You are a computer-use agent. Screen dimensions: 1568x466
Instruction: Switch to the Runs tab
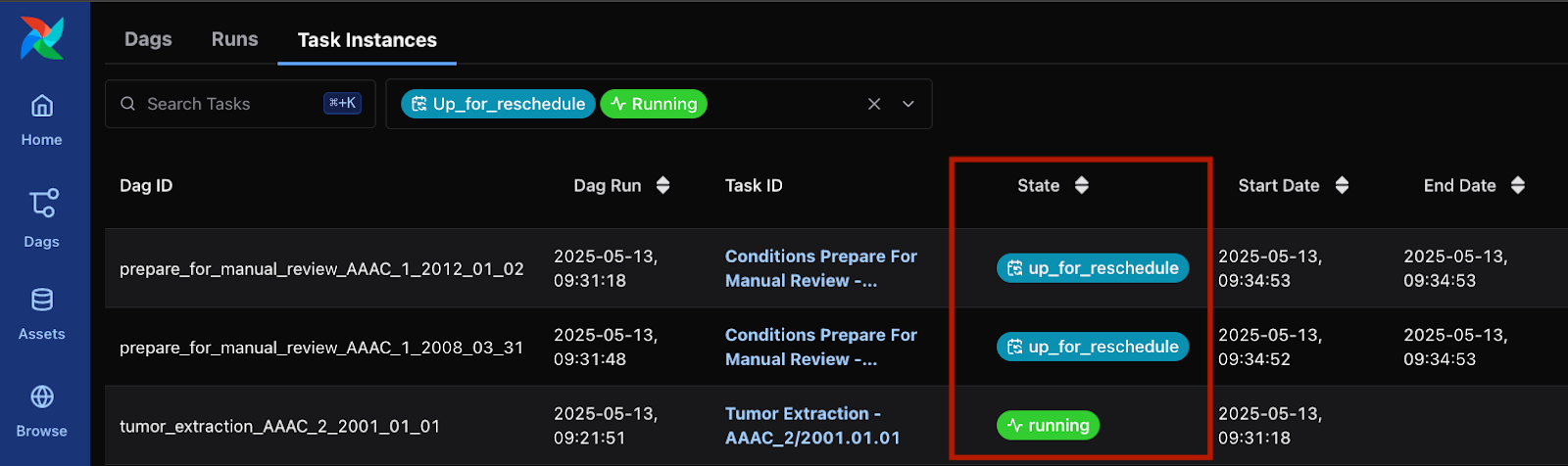tap(234, 39)
